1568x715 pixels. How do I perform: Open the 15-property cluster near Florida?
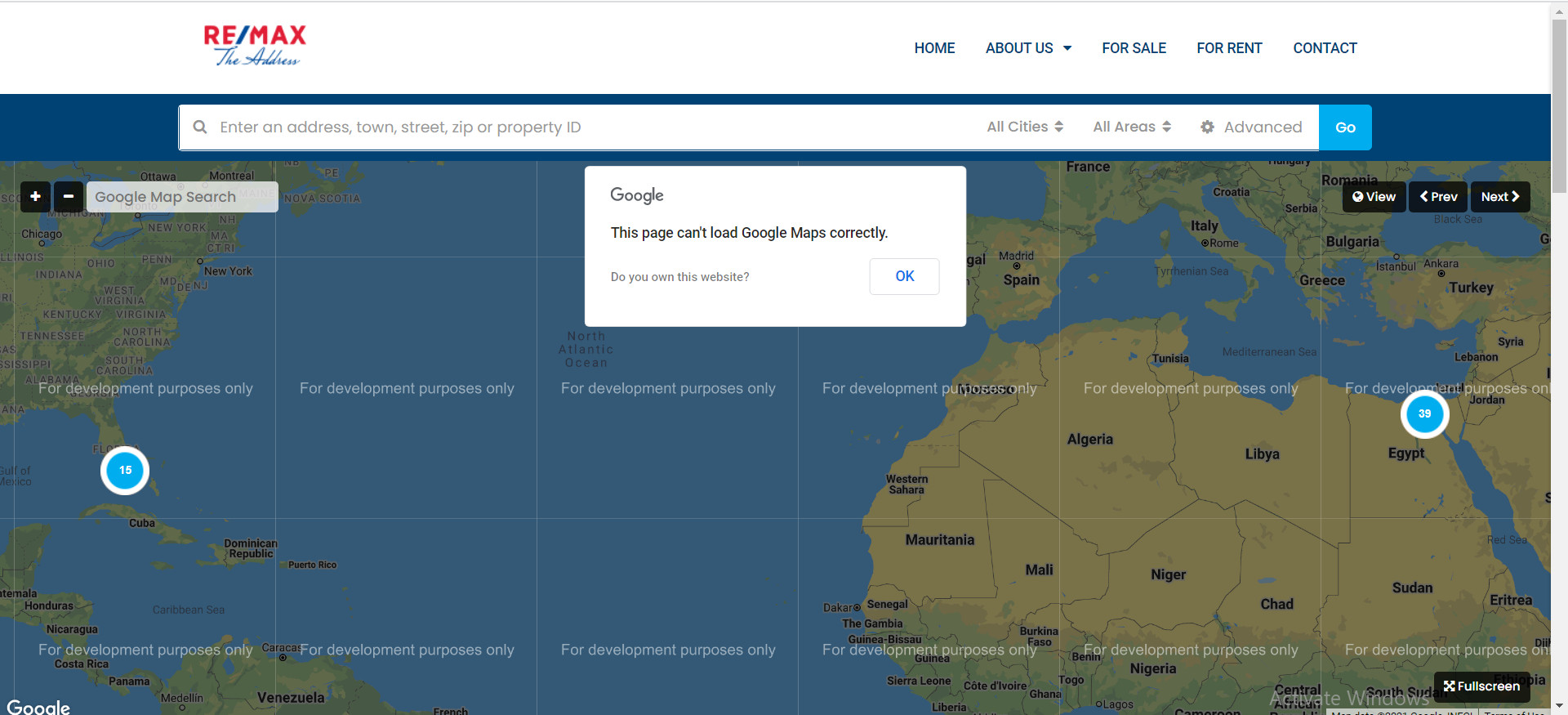tap(125, 471)
